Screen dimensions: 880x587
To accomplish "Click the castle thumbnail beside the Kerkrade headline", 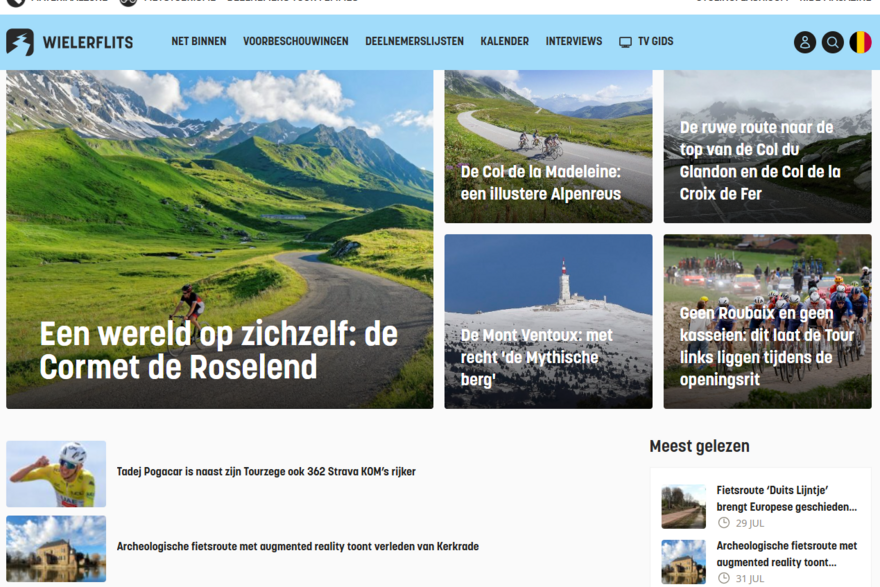I will coord(56,548).
